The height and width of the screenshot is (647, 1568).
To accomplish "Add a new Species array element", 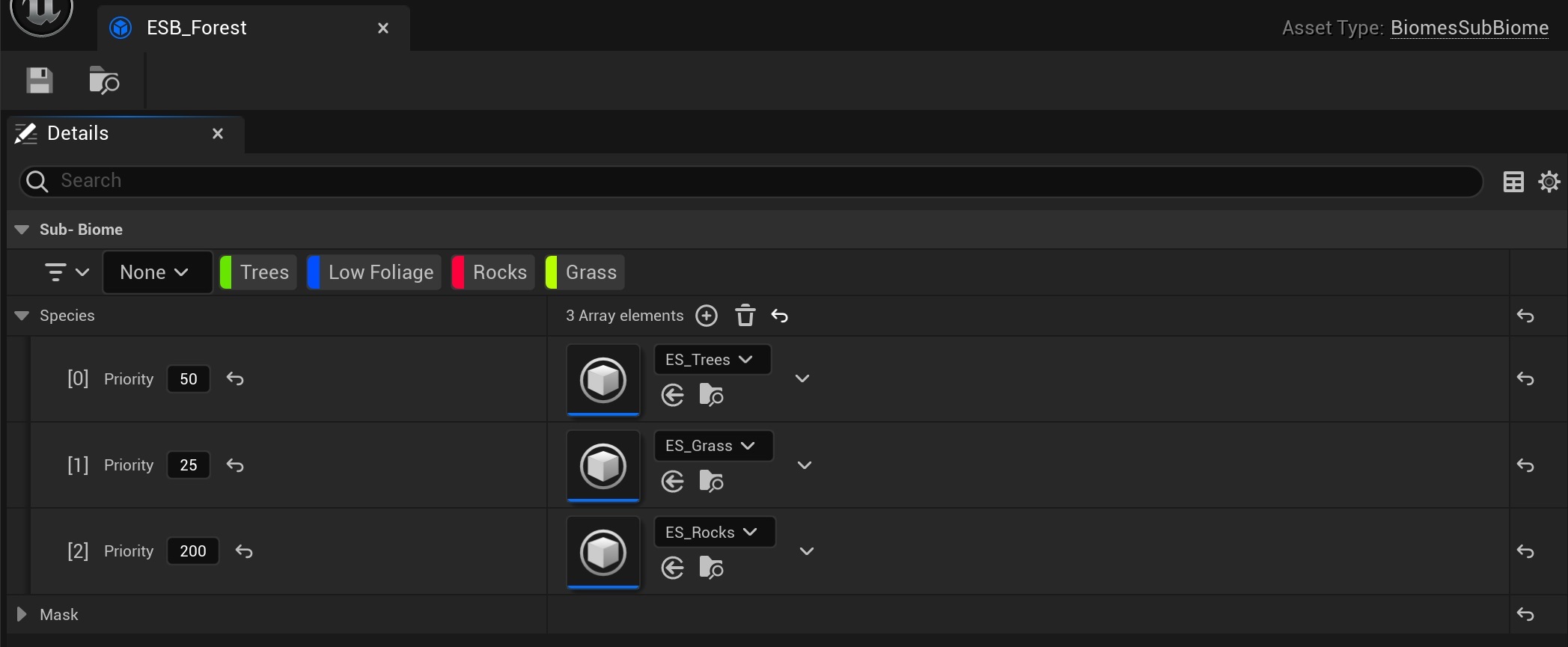I will click(x=707, y=316).
